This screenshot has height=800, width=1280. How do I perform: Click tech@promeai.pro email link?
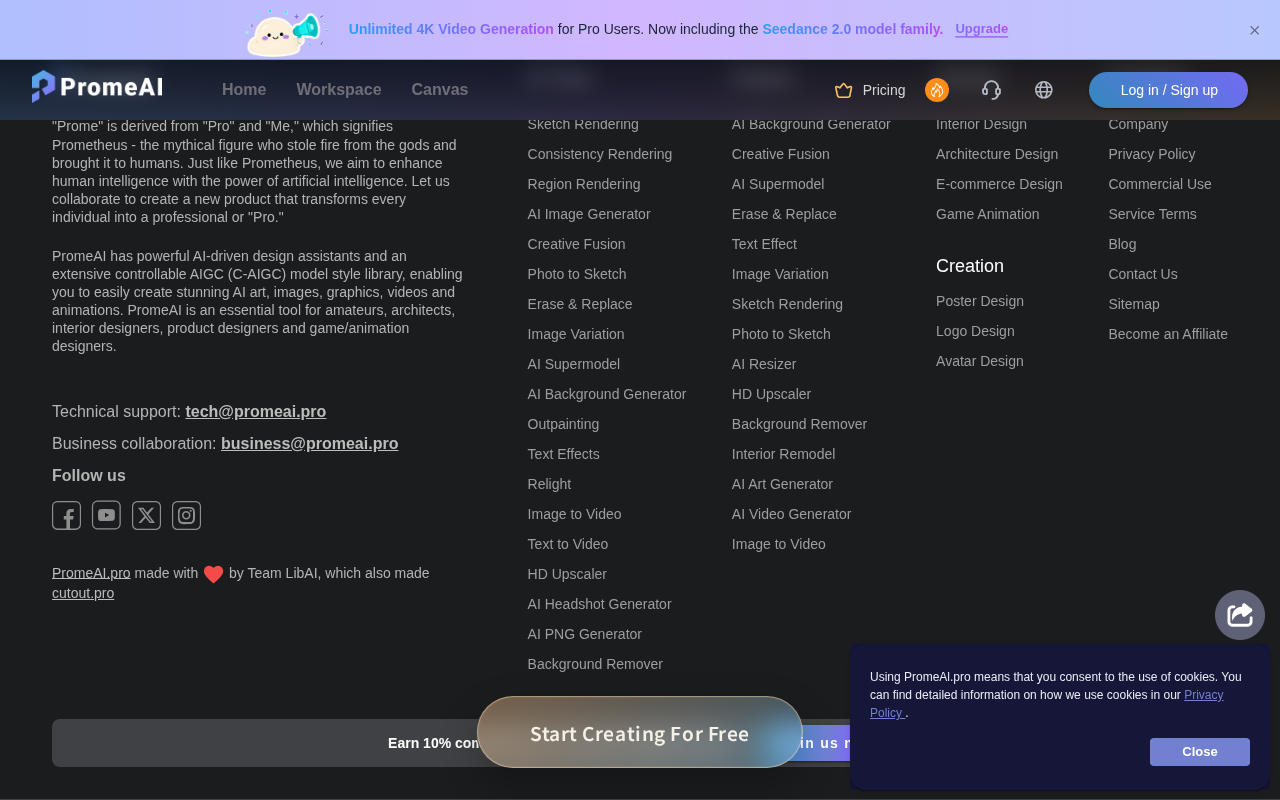click(256, 412)
